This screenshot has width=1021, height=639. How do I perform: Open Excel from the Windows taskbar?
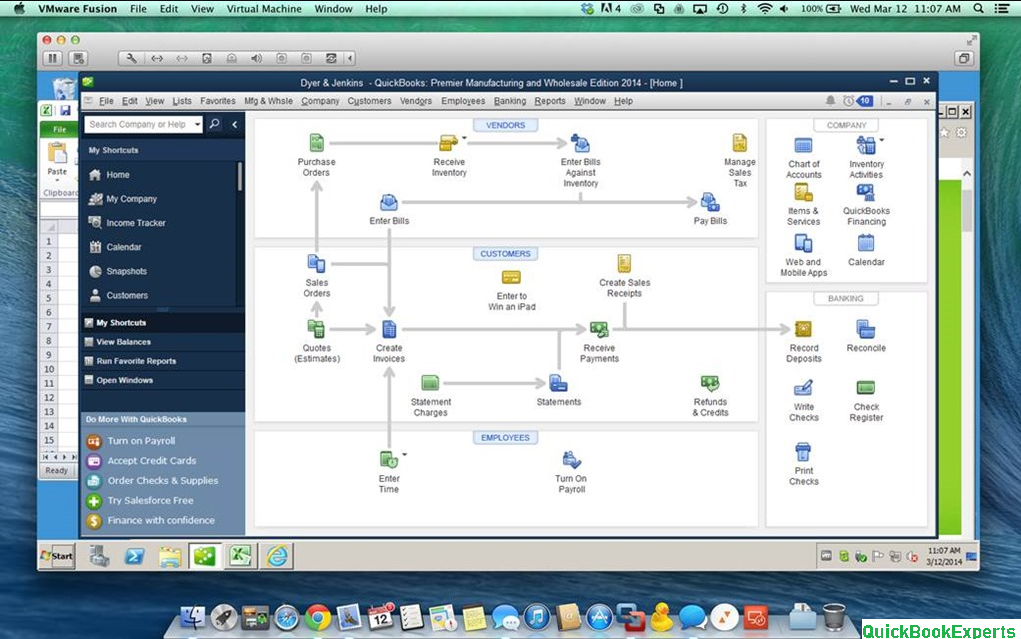240,556
